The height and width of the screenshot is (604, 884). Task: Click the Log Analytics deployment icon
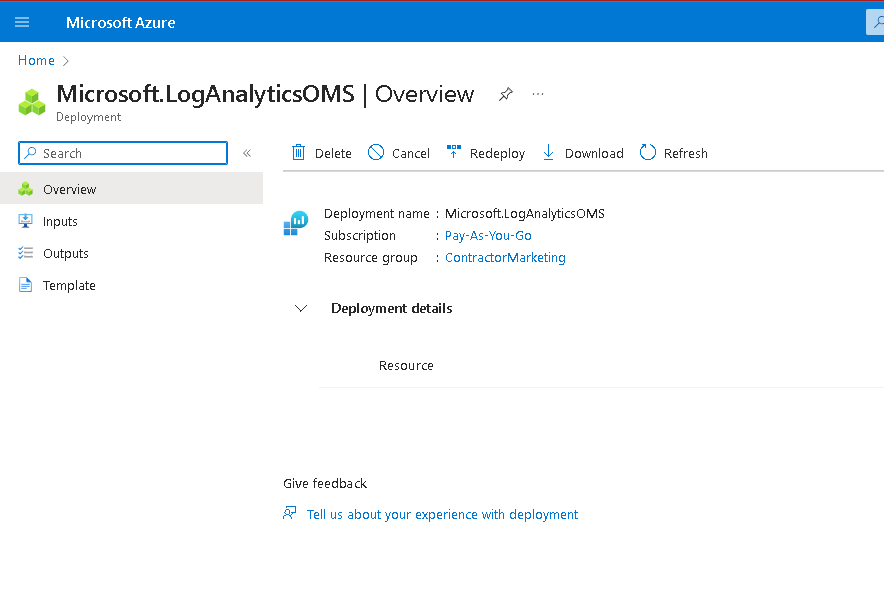click(296, 223)
